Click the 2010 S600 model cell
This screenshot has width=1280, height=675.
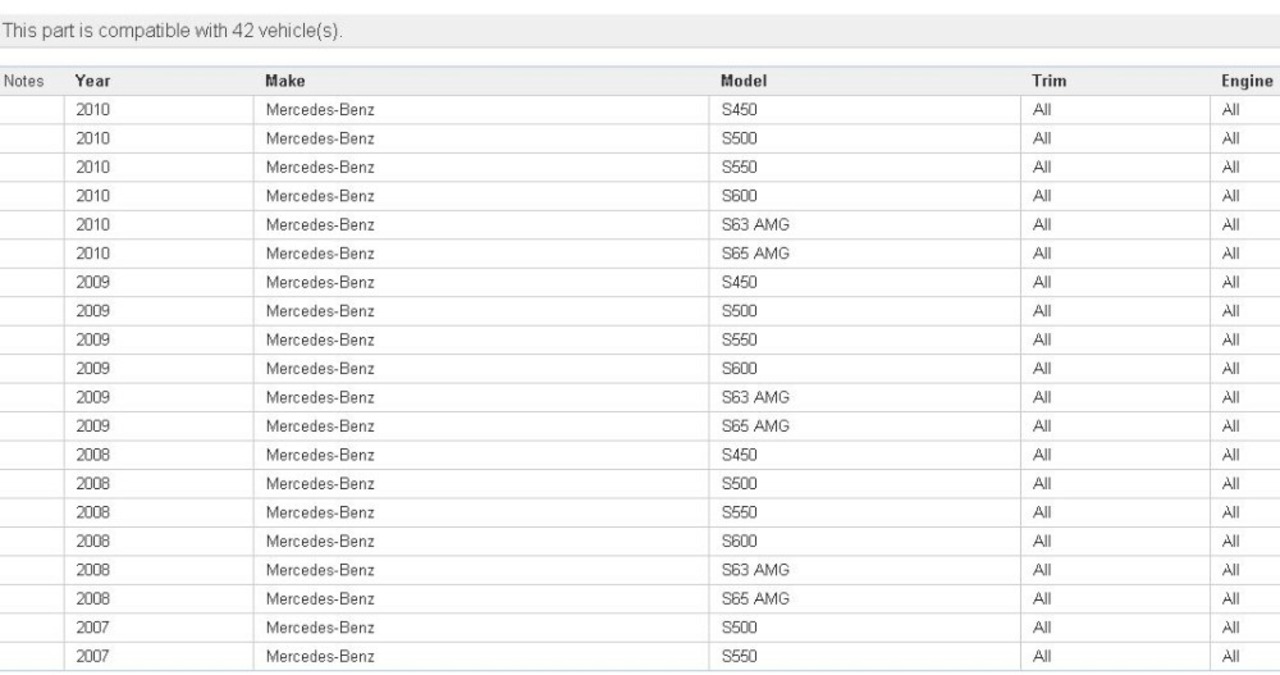[865, 196]
